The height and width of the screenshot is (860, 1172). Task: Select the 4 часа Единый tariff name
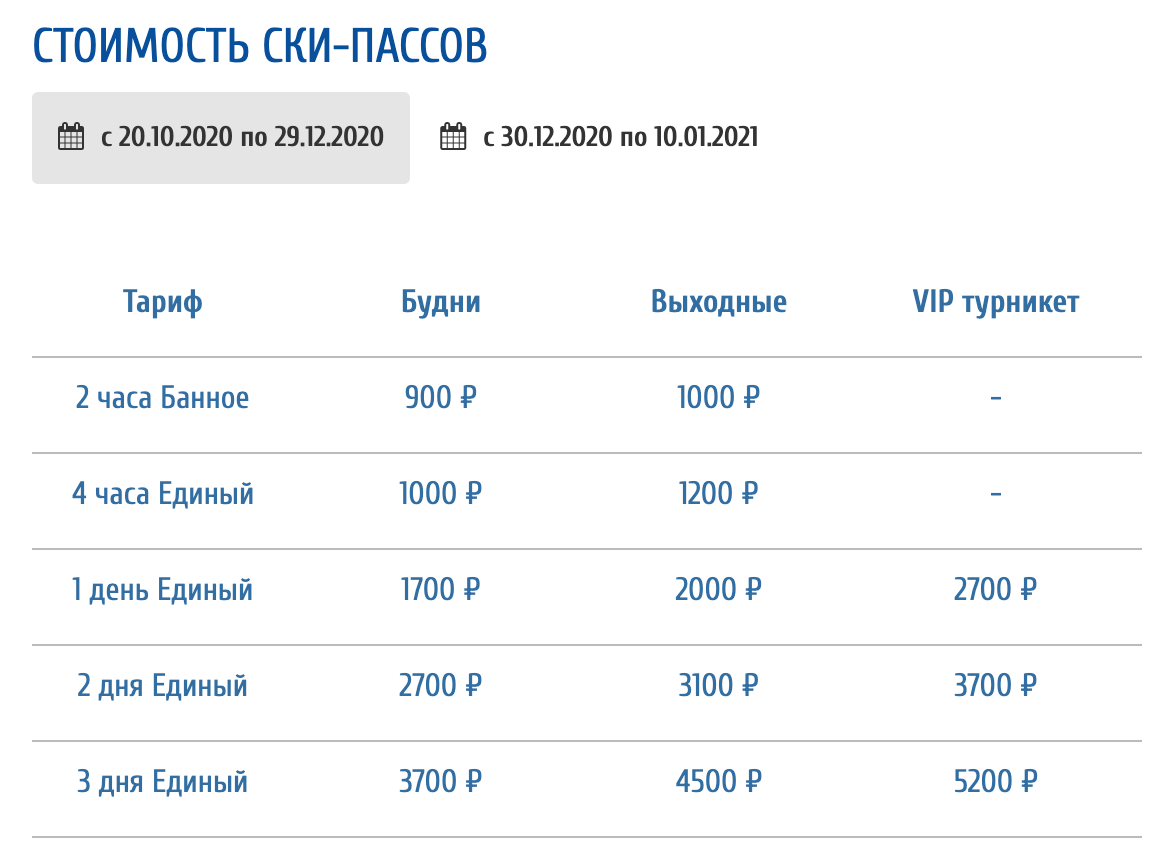[x=161, y=493]
